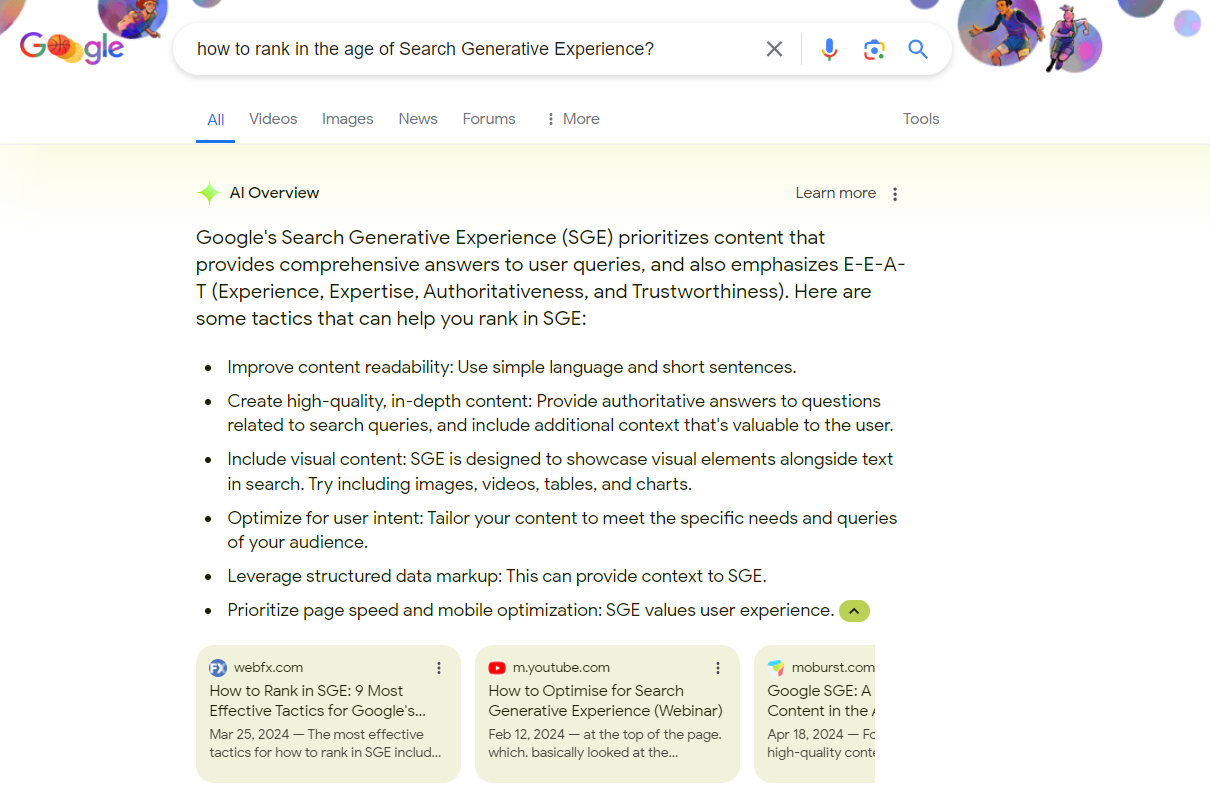Click 'Improve content readability' bullet
This screenshot has height=789, width=1210.
(512, 367)
